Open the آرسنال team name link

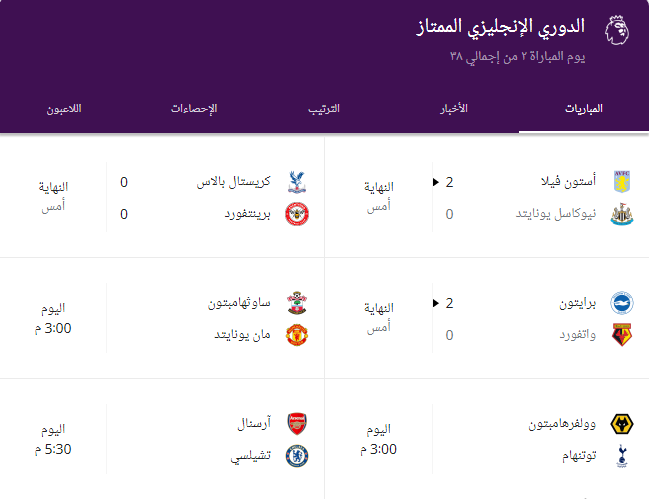coord(254,423)
